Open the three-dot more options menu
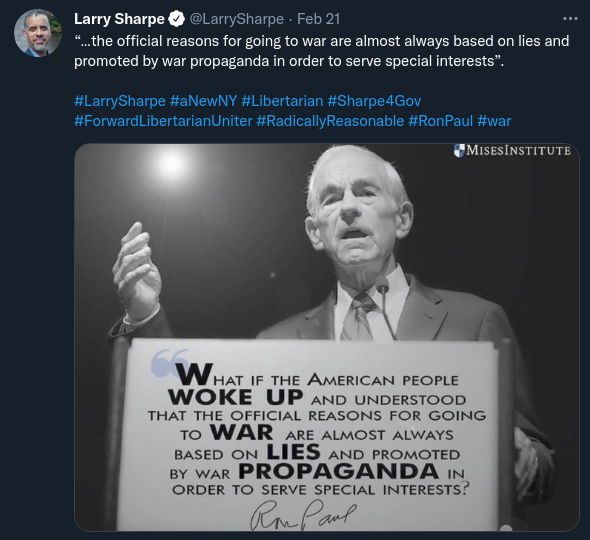The image size is (590, 540). click(570, 18)
